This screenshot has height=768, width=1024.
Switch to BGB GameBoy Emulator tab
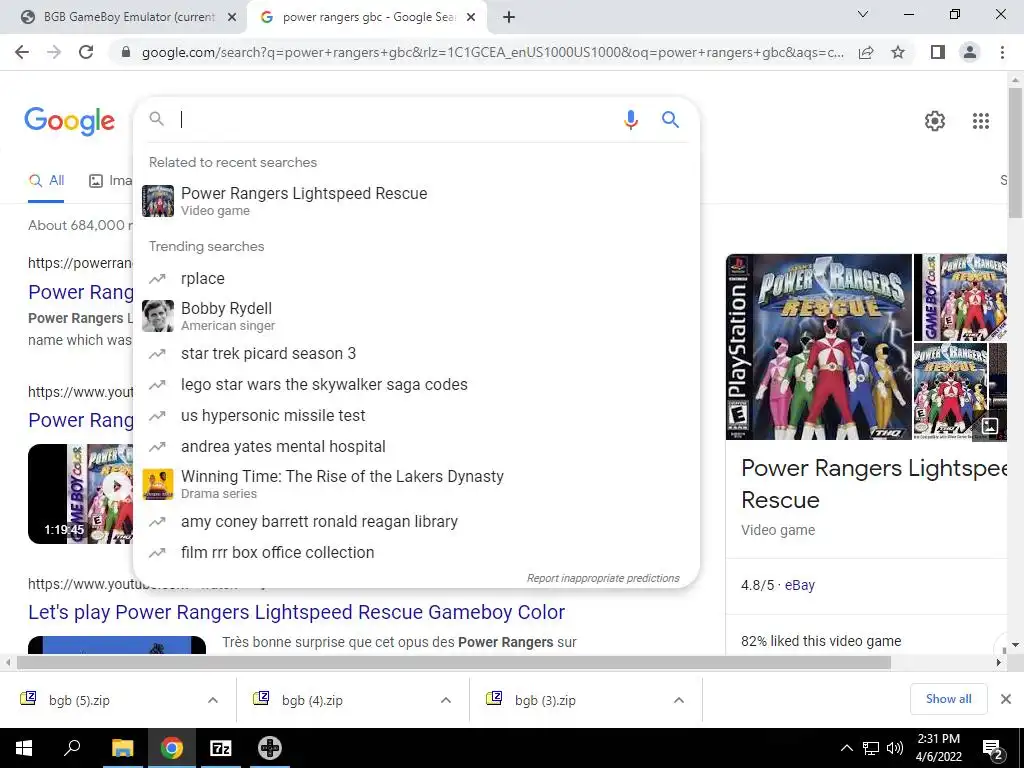(124, 17)
